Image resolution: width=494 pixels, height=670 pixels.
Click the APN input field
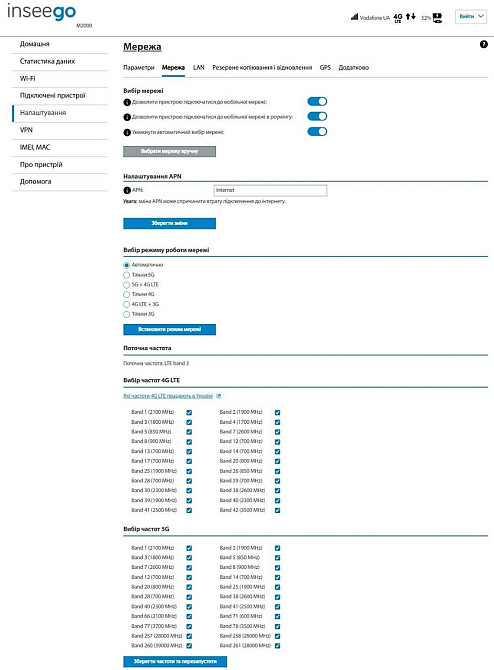pyautogui.click(x=270, y=191)
